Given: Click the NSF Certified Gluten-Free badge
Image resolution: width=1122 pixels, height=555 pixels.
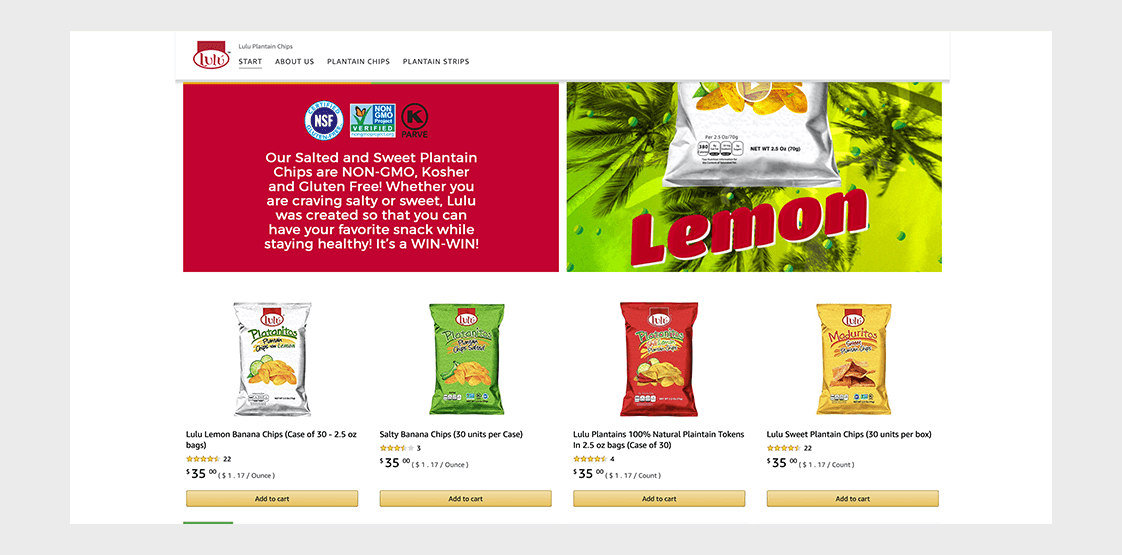Looking at the screenshot, I should pos(324,120).
